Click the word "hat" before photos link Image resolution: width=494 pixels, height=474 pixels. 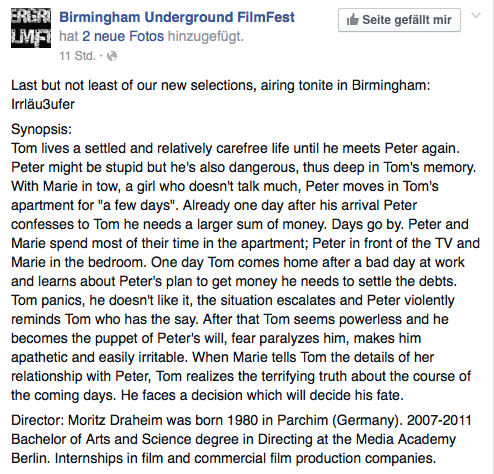pos(69,36)
